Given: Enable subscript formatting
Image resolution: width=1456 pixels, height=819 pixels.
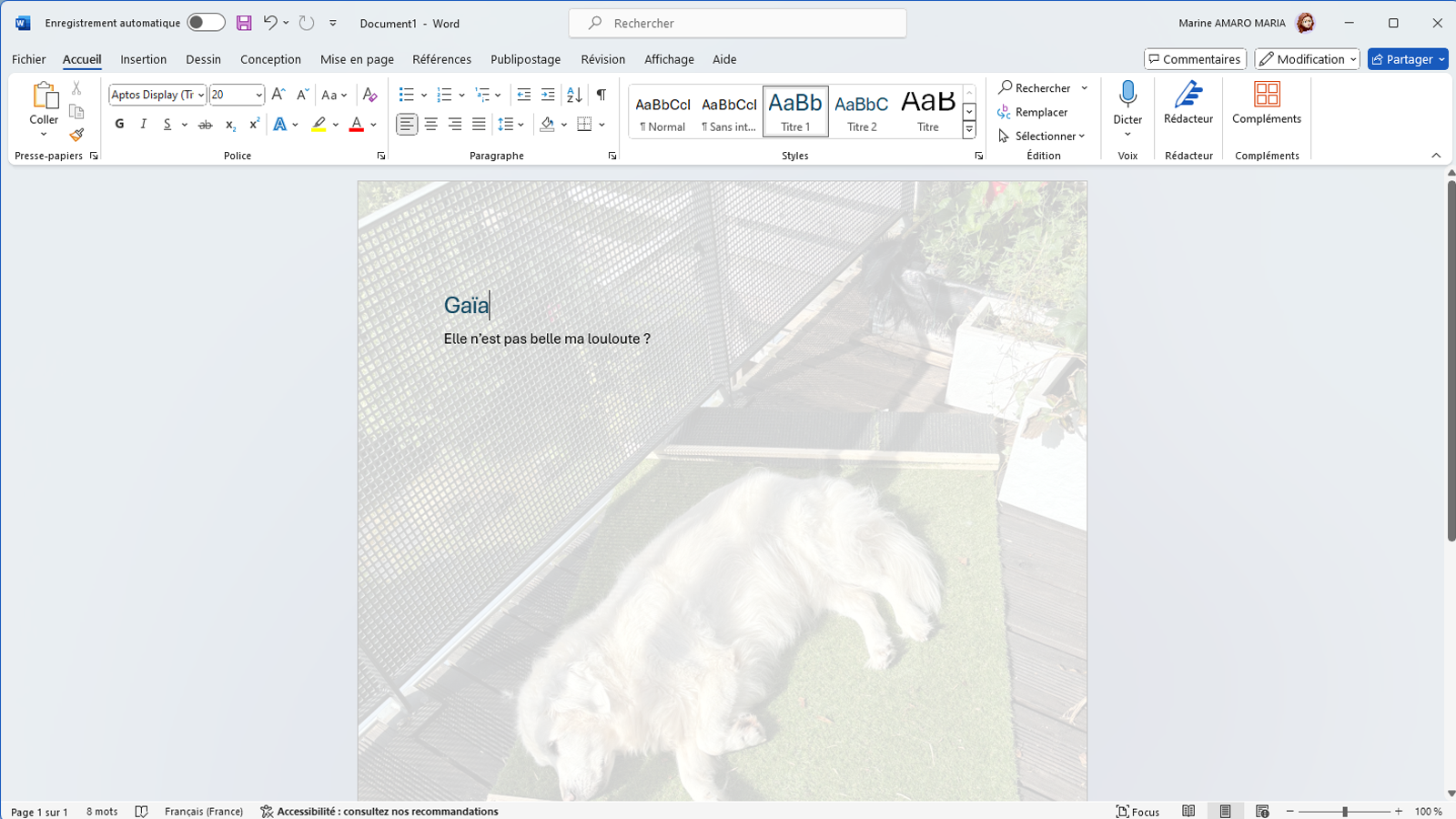Looking at the screenshot, I should click(x=228, y=125).
